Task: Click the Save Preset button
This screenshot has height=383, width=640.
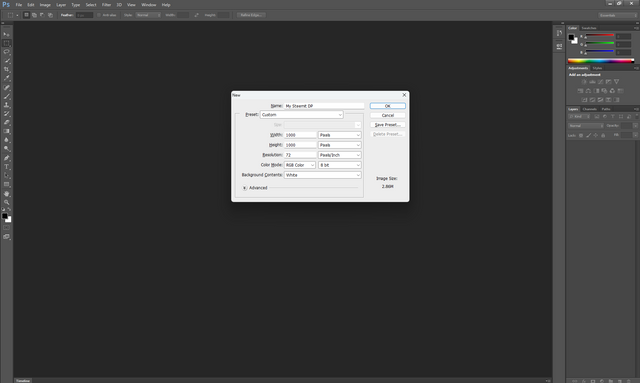Action: tap(388, 125)
